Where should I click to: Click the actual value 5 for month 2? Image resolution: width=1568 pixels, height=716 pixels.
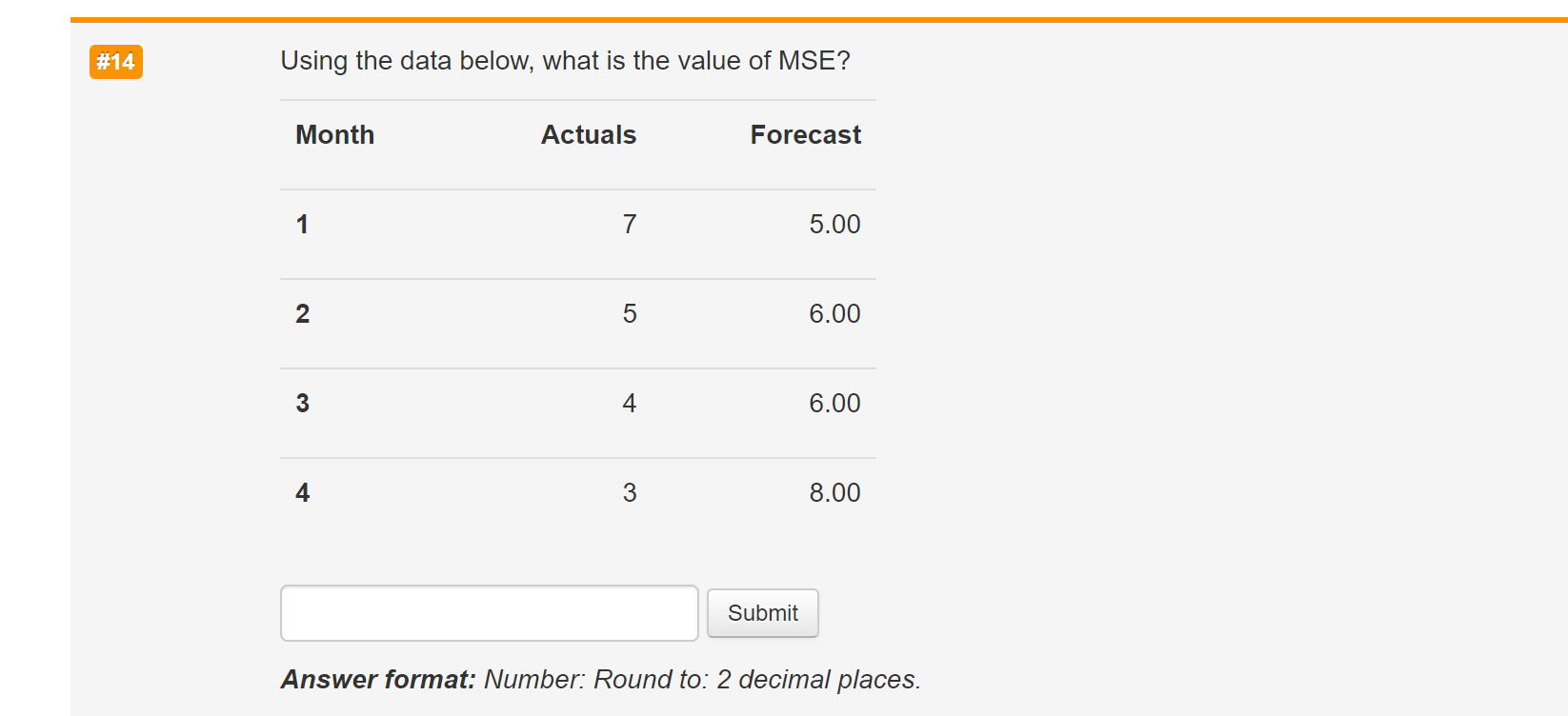(x=628, y=313)
